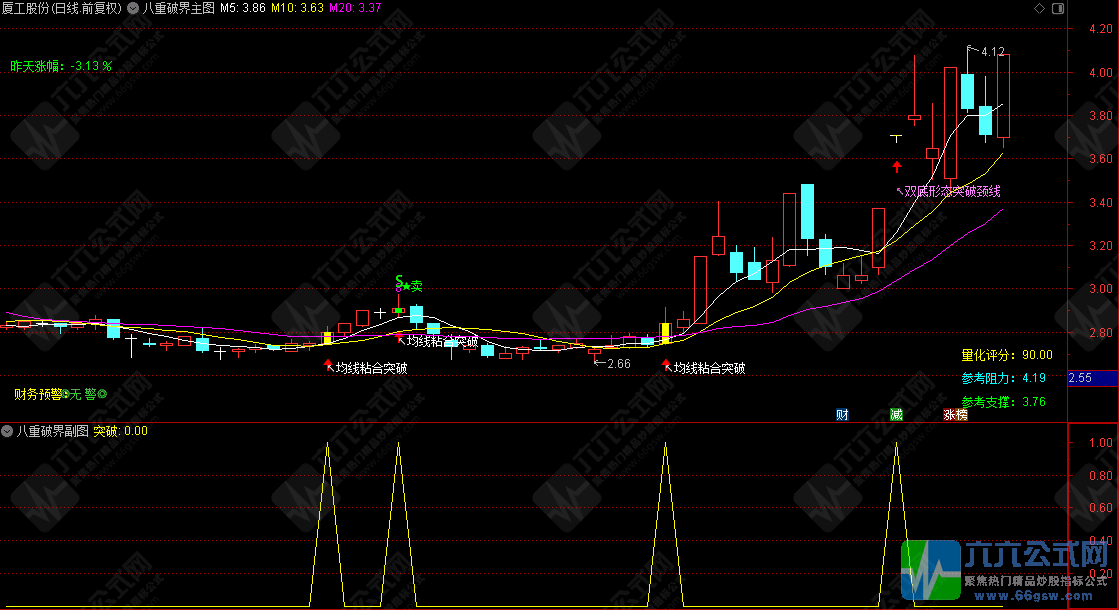
Task: Click the 0.80 sub-chart axis label
Action: (x=1100, y=475)
